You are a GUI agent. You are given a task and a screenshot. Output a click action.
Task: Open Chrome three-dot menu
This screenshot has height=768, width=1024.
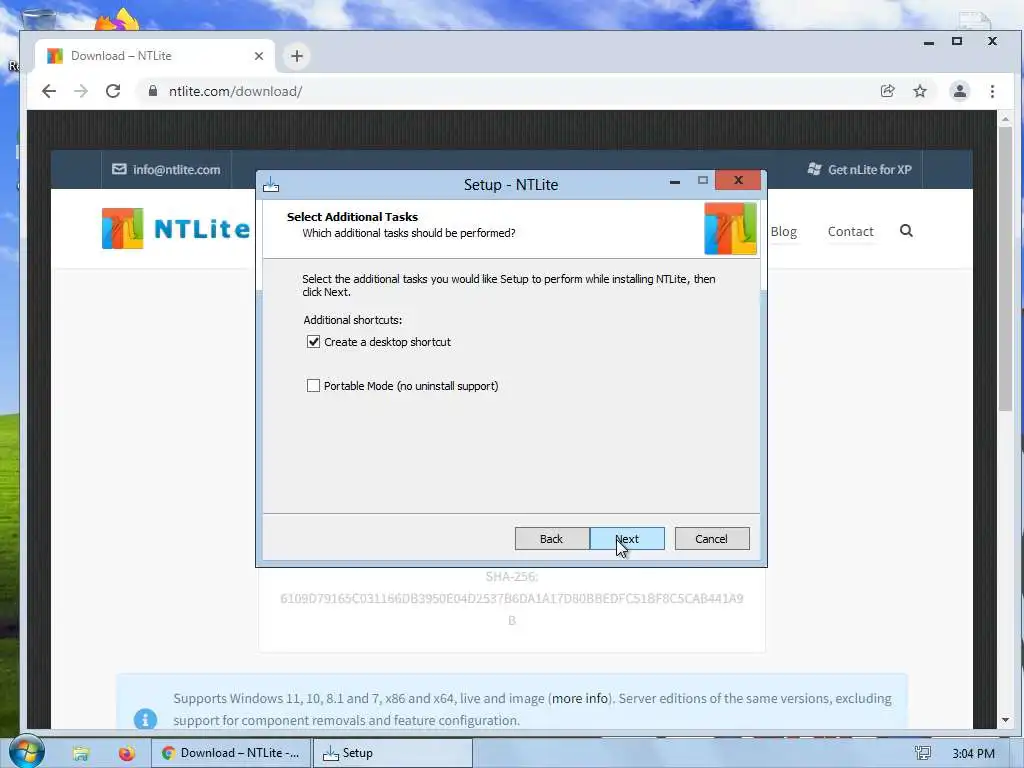click(992, 91)
